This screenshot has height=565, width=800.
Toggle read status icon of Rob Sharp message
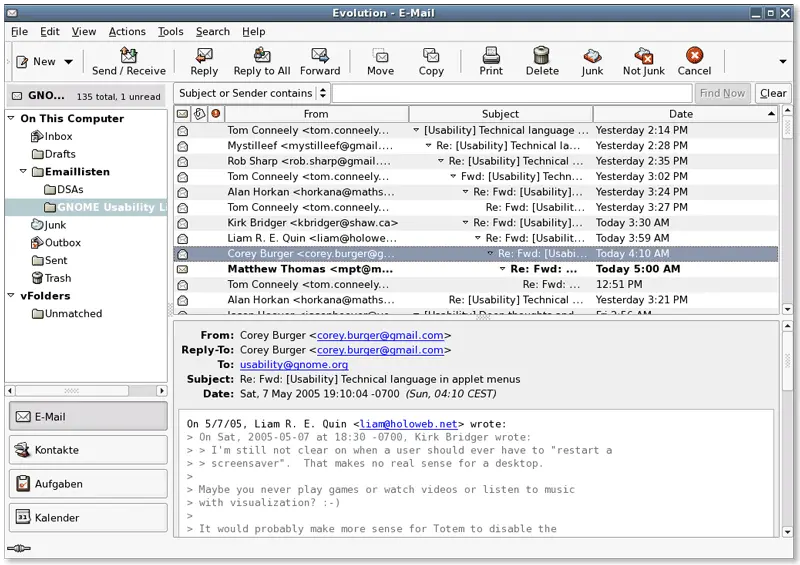coord(182,162)
